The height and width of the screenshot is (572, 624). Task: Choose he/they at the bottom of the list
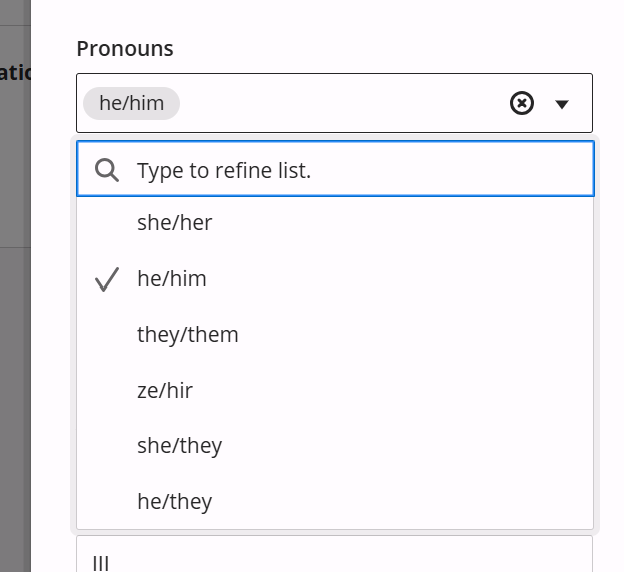[335, 502]
